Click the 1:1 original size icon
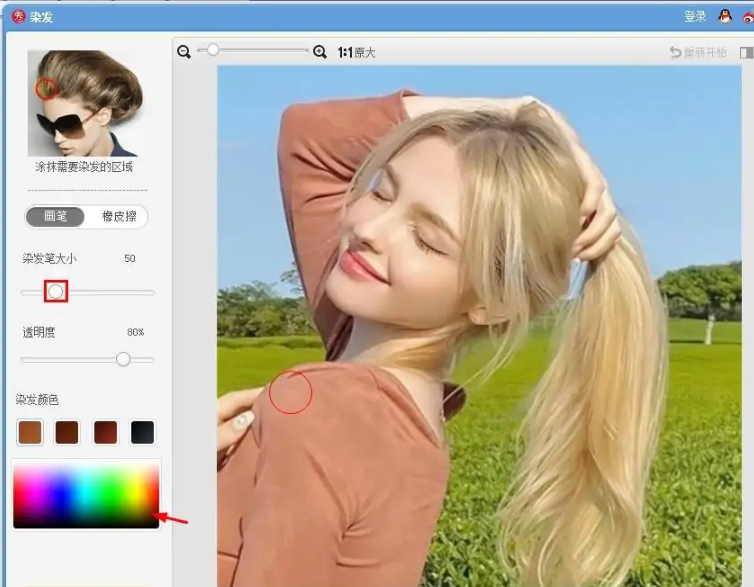754x587 pixels. [345, 52]
